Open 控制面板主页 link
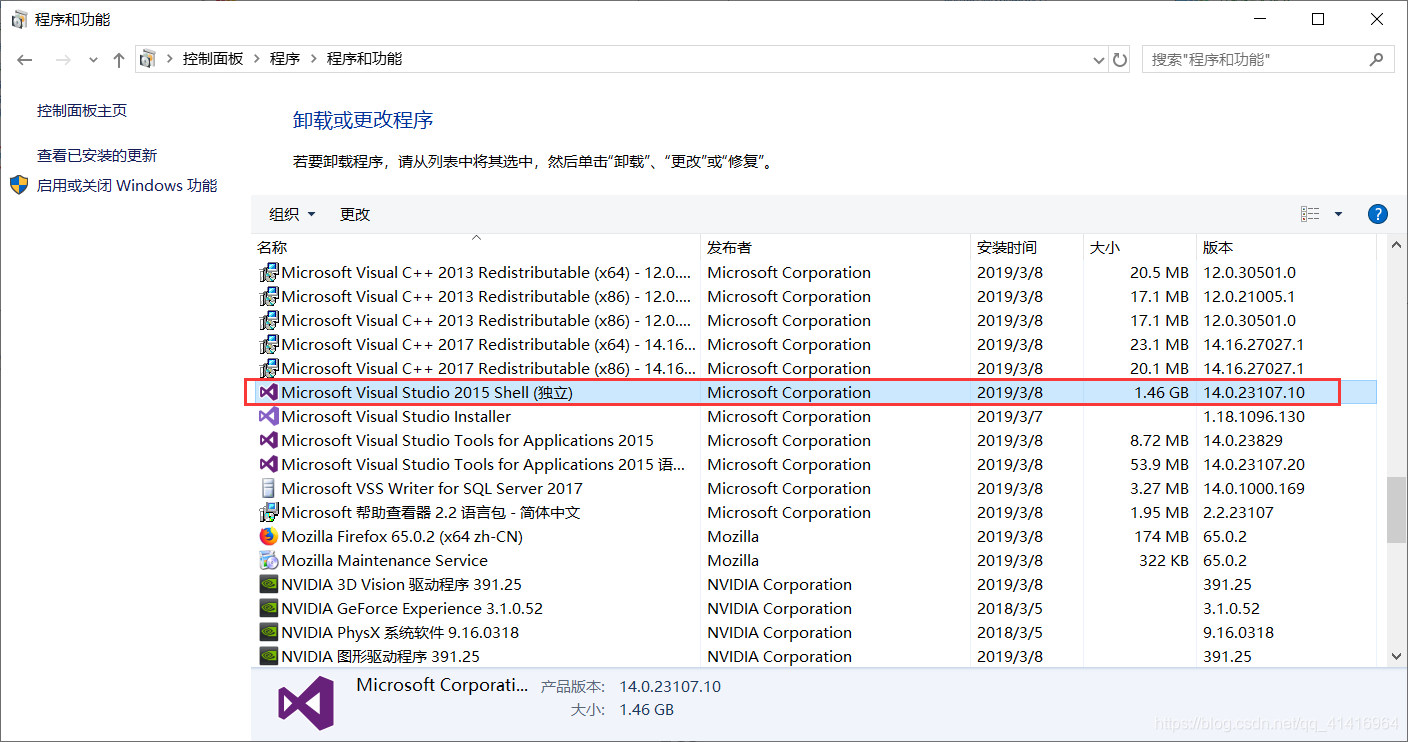This screenshot has height=742, width=1408. tap(82, 110)
